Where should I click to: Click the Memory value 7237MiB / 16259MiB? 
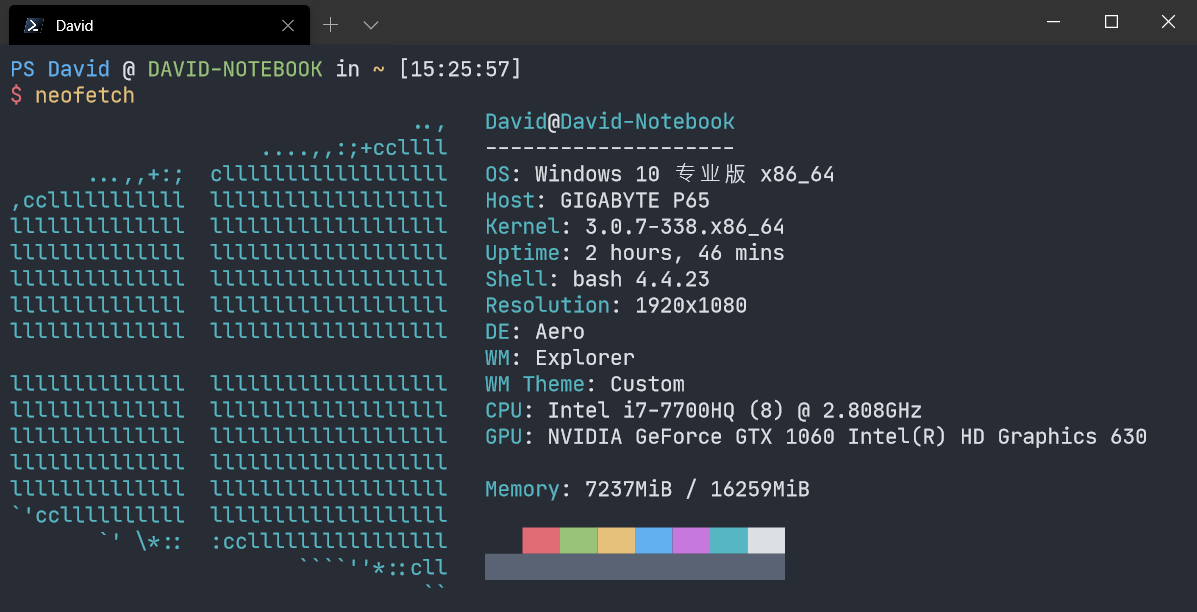point(697,489)
